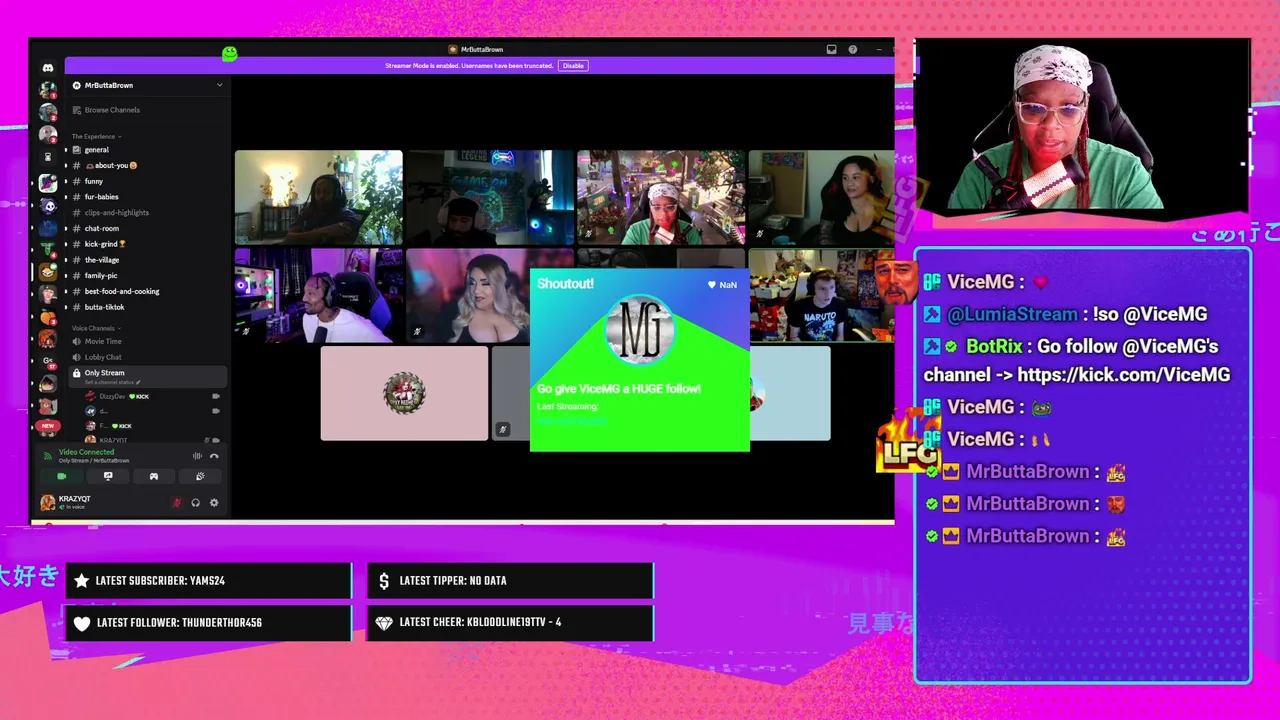The height and width of the screenshot is (720, 1280).
Task: Unmute the microphone in user panel
Action: (177, 503)
